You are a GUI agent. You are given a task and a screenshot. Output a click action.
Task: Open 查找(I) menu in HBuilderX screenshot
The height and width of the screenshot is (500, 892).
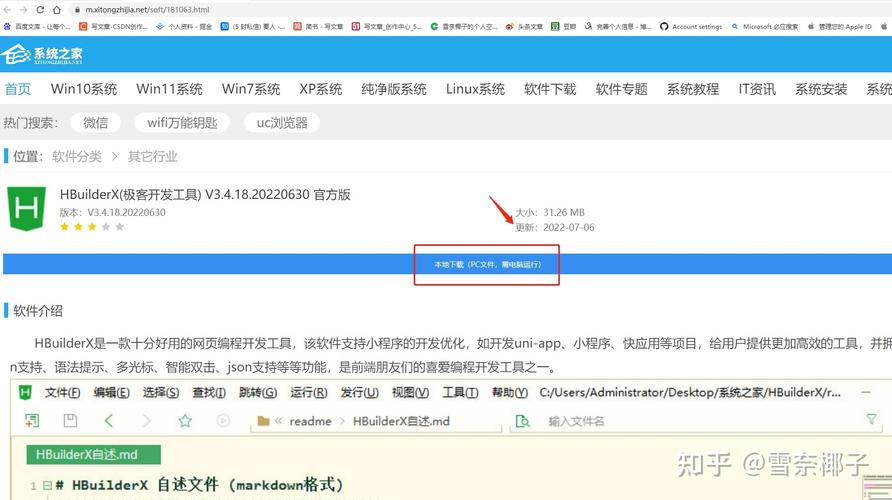tap(209, 392)
